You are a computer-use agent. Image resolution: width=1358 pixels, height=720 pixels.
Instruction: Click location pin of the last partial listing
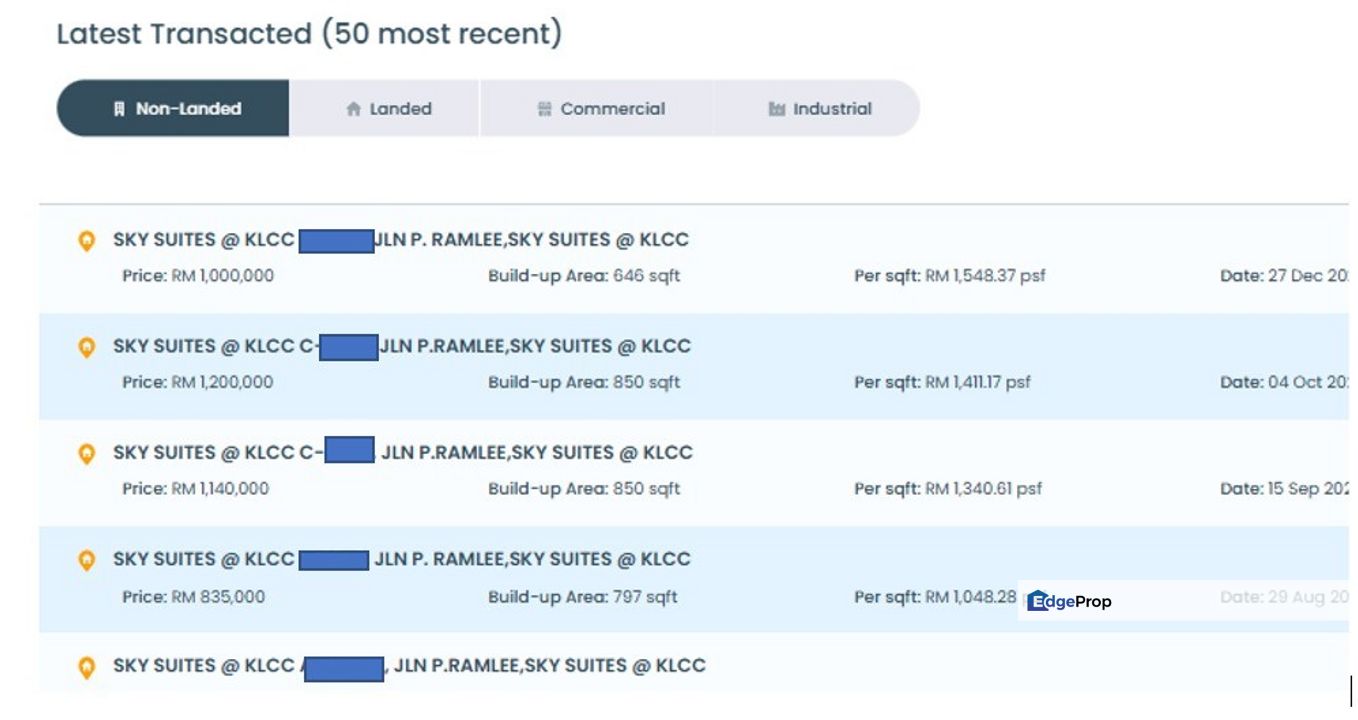tap(87, 667)
